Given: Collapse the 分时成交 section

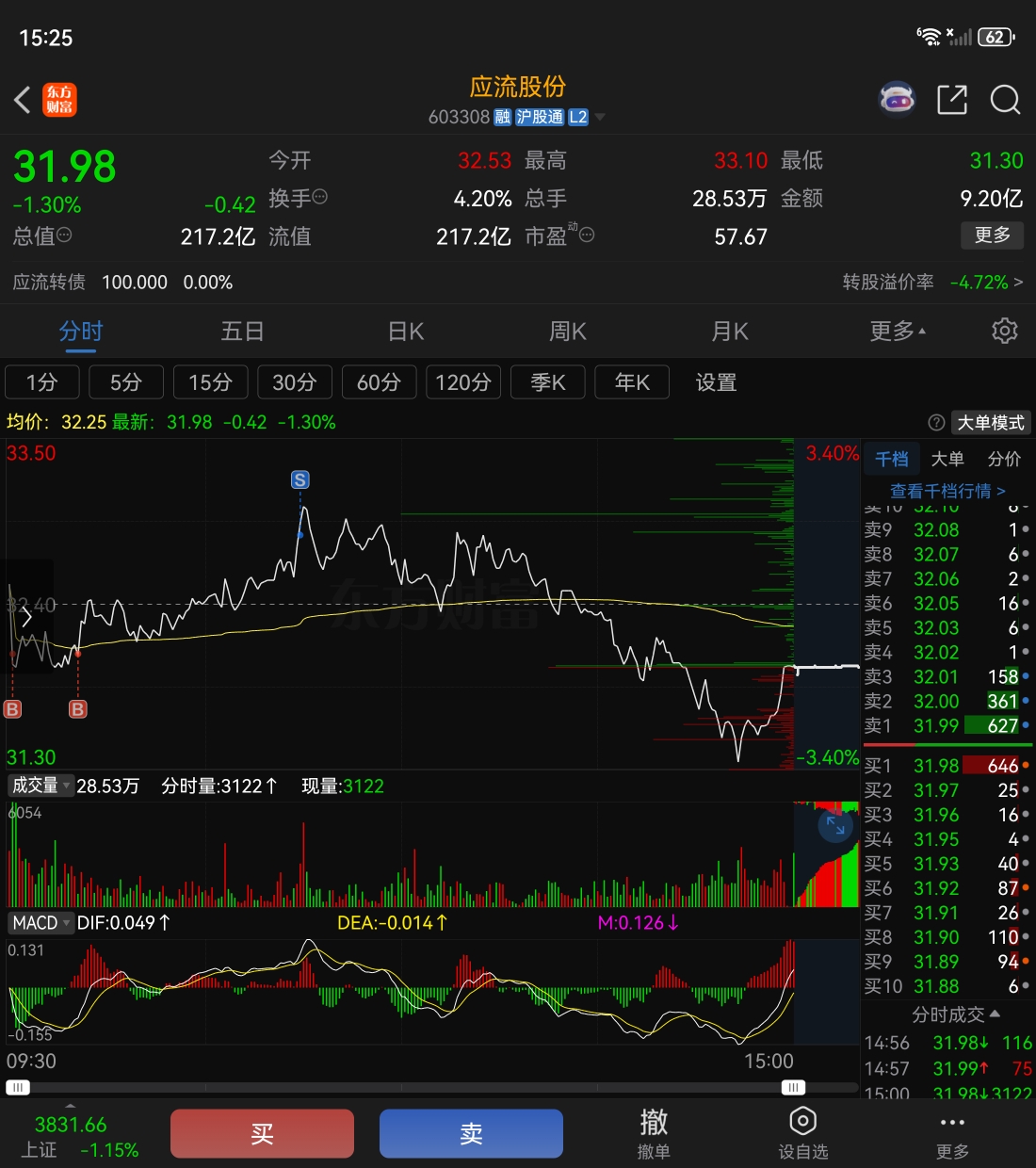Looking at the screenshot, I should [955, 1014].
